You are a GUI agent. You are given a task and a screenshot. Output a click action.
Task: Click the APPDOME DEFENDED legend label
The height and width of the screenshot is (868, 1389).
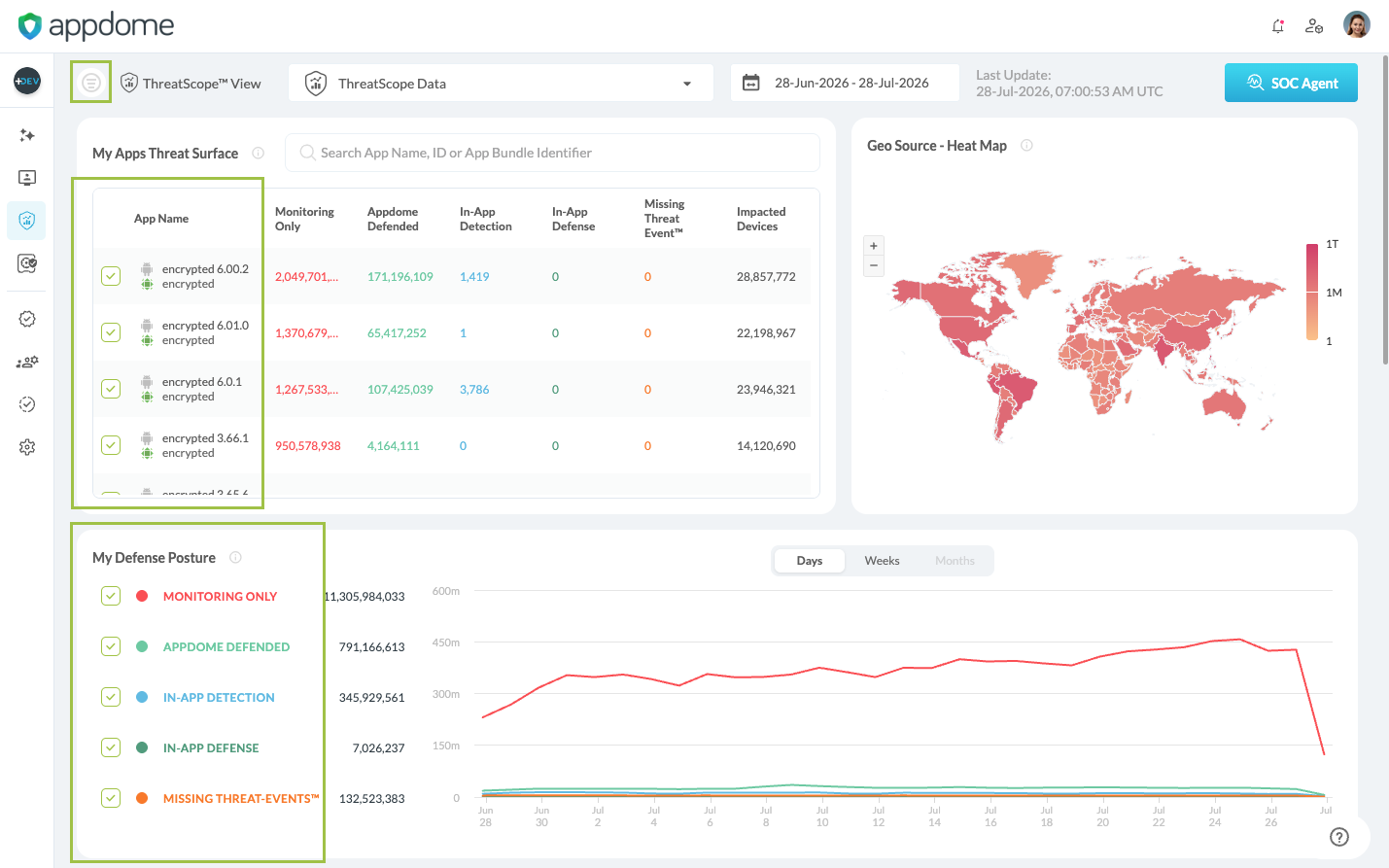[x=226, y=646]
